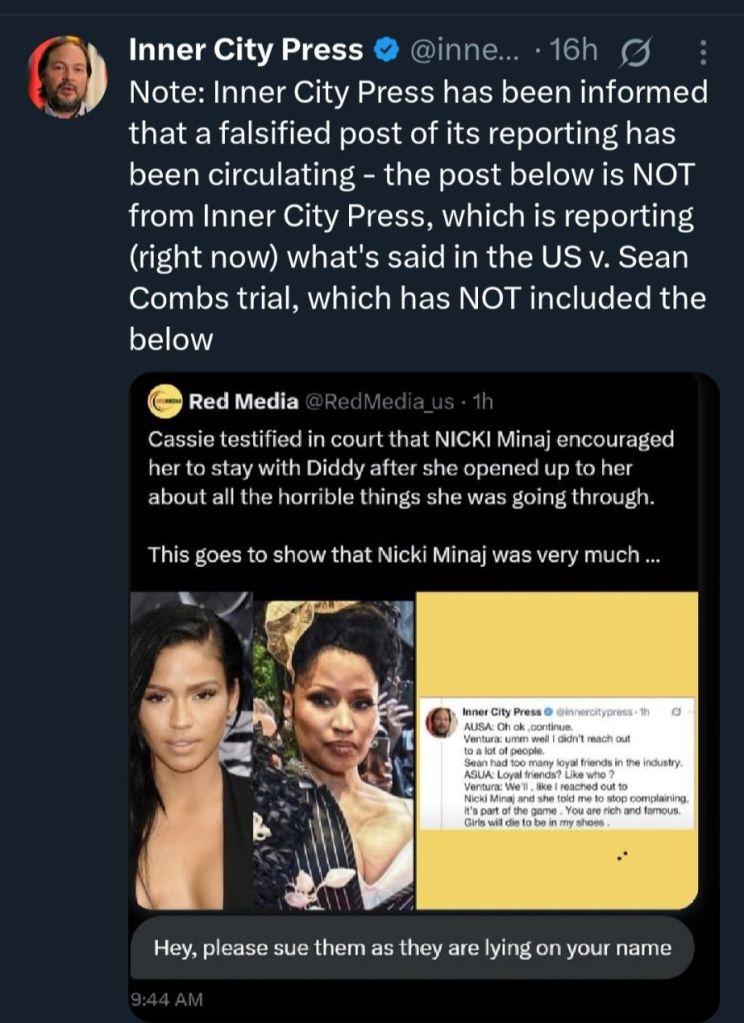Click the truncated @inne... handle
This screenshot has width=744, height=1023.
(469, 50)
